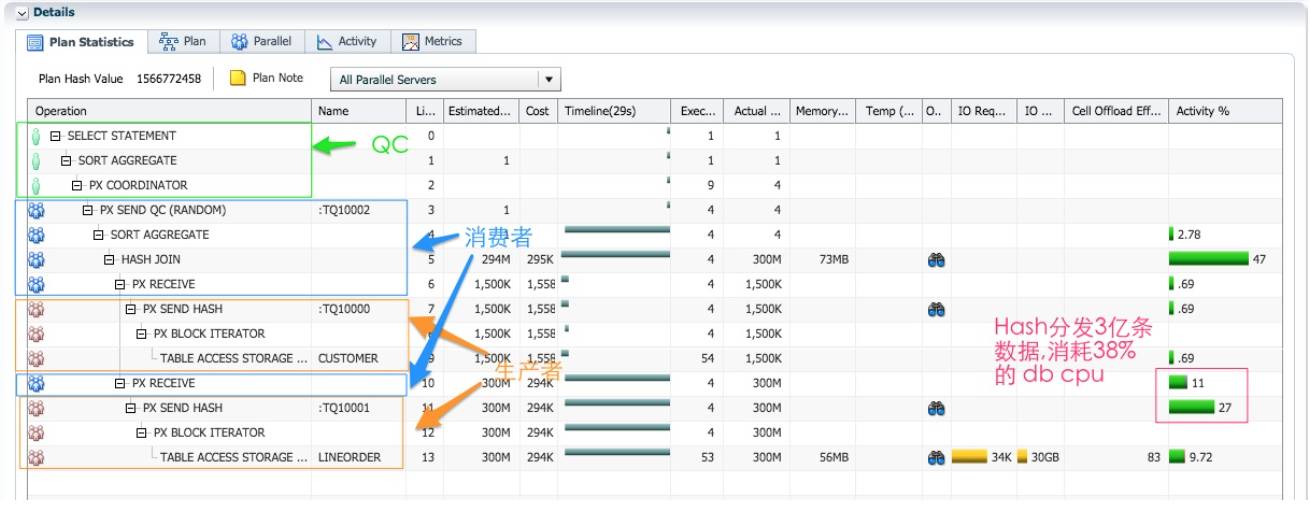Collapse the PX COORDINATOR tree node
The height and width of the screenshot is (512, 1310).
pos(77,185)
